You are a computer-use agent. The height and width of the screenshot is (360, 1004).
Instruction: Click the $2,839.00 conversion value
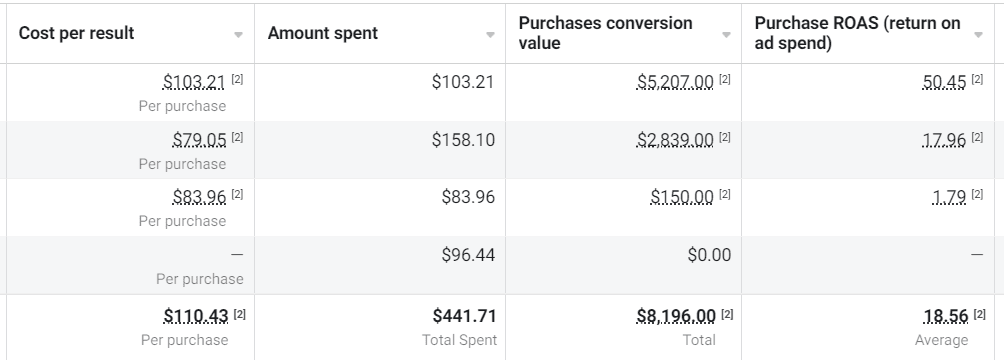(x=675, y=140)
